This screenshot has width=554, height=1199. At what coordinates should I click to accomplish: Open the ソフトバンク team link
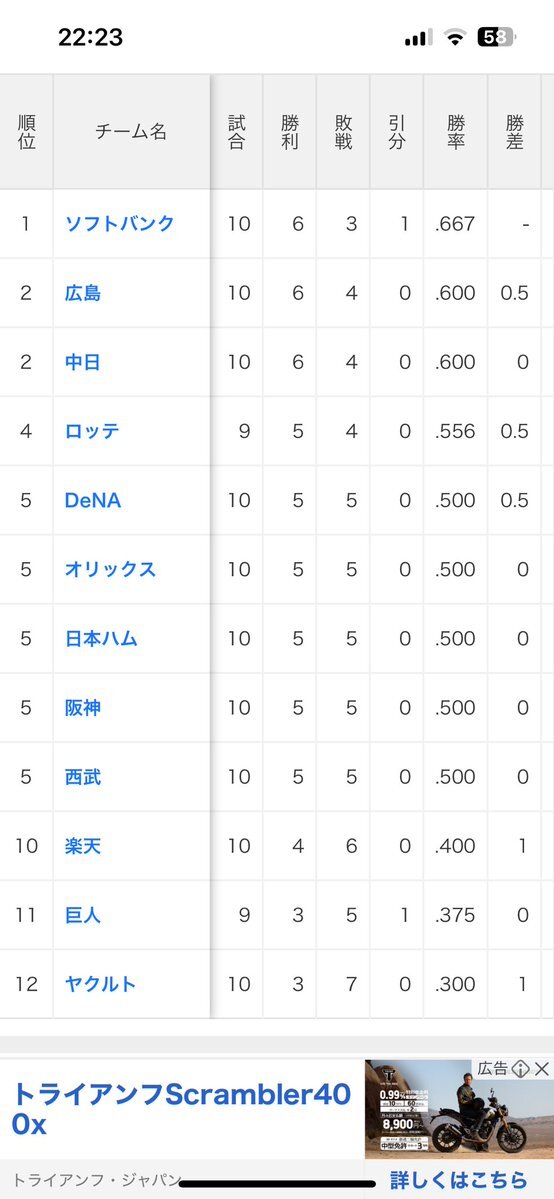tap(119, 223)
